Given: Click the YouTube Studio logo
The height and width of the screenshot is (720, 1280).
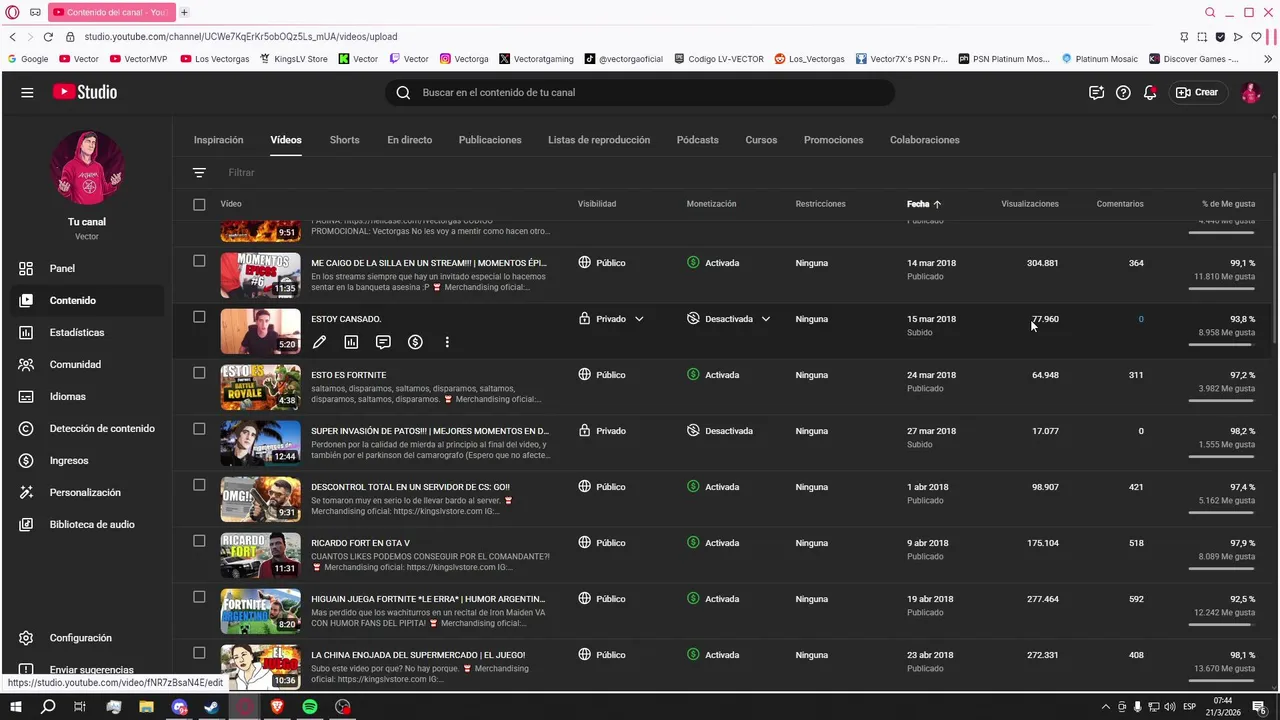Looking at the screenshot, I should (x=85, y=92).
